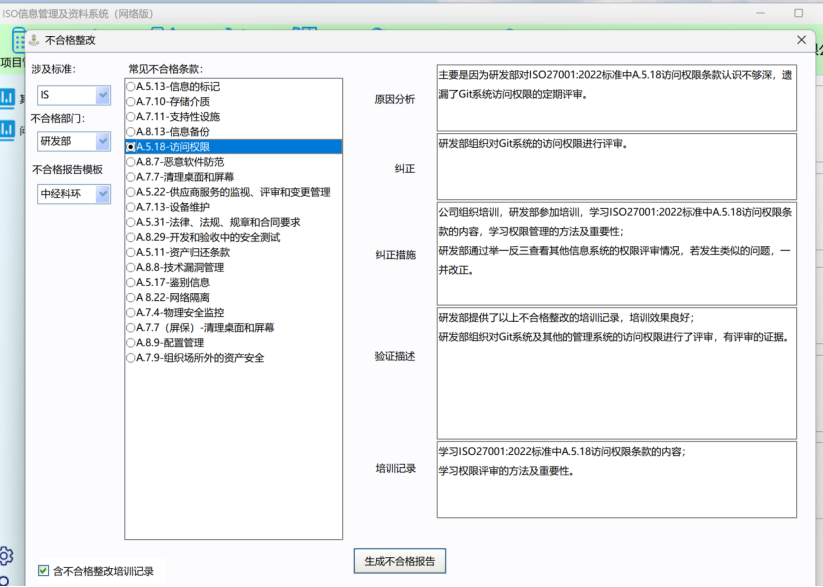Image resolution: width=823 pixels, height=587 pixels.
Task: Select the A.8.7-恶意软件防范 radio option
Action: 131,162
